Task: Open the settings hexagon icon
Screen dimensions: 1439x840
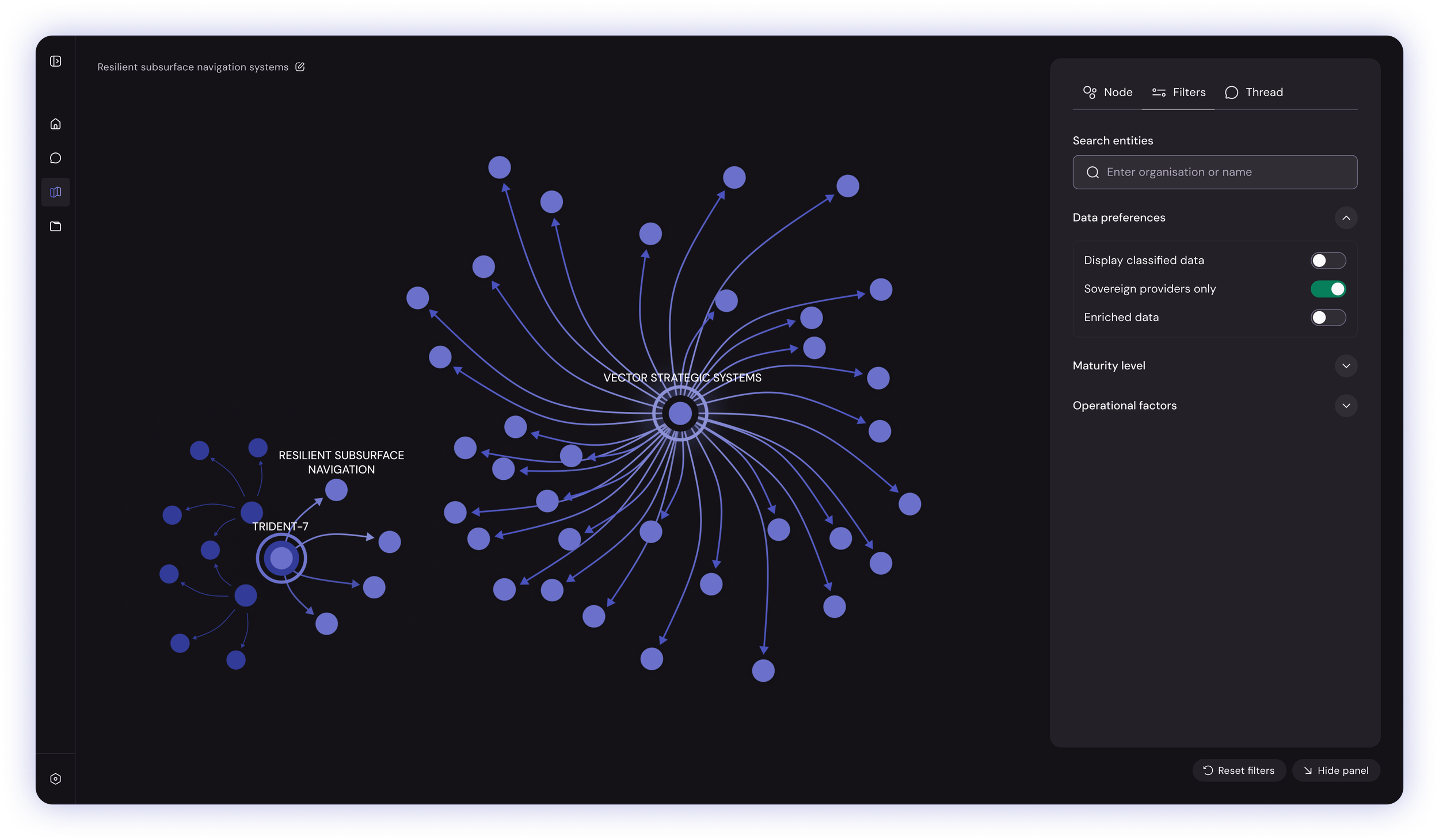Action: click(56, 778)
